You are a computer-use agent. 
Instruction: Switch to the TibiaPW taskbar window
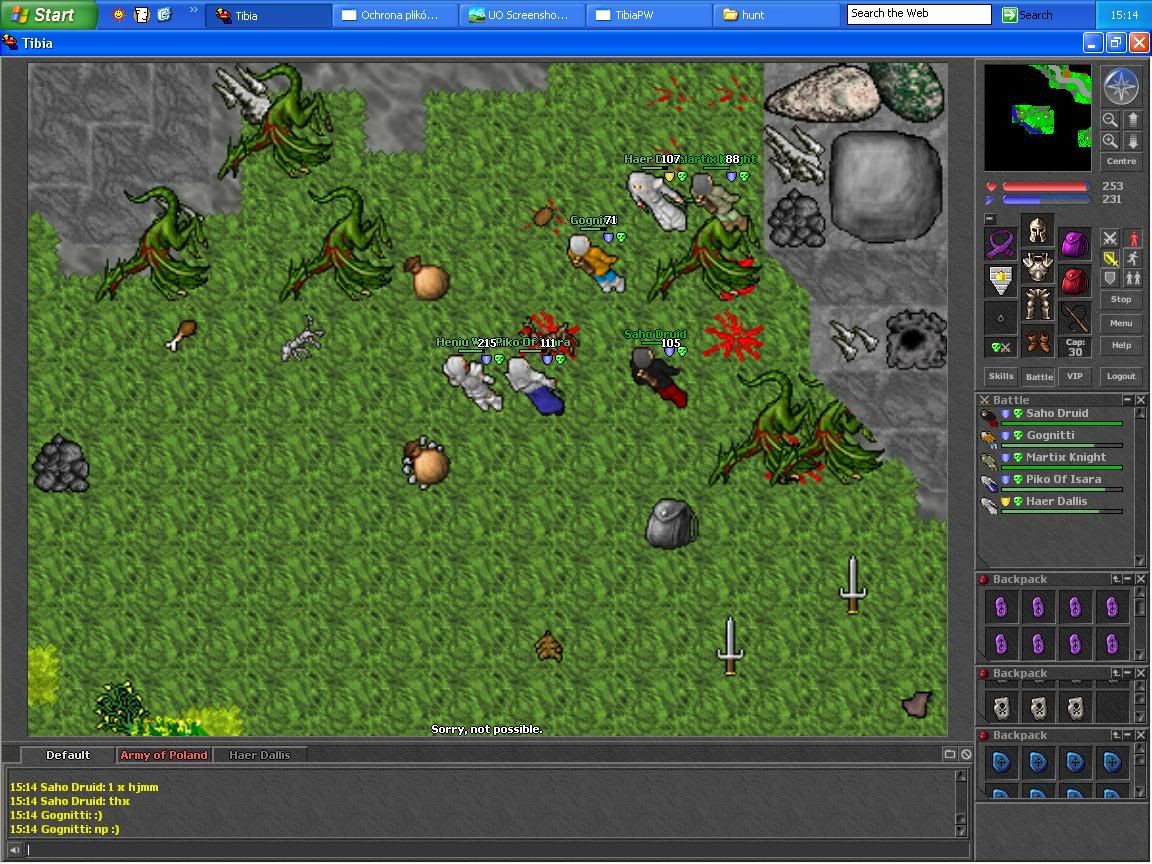coord(649,15)
